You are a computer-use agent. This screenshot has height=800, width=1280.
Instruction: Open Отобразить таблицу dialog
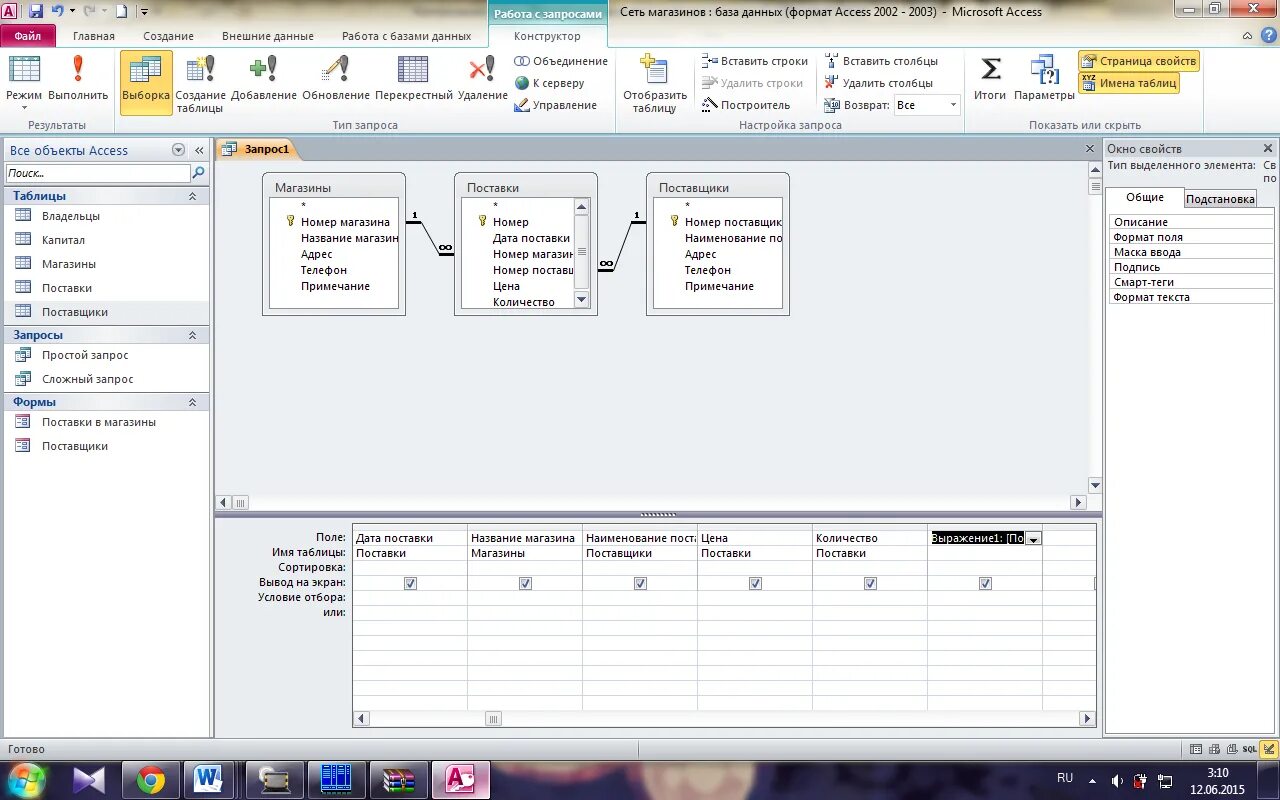655,82
